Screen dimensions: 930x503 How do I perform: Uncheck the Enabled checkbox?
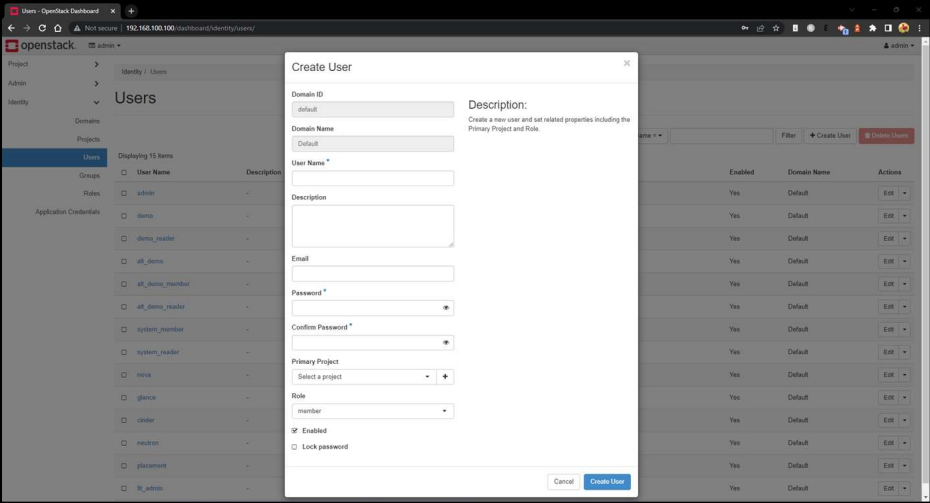tap(294, 430)
